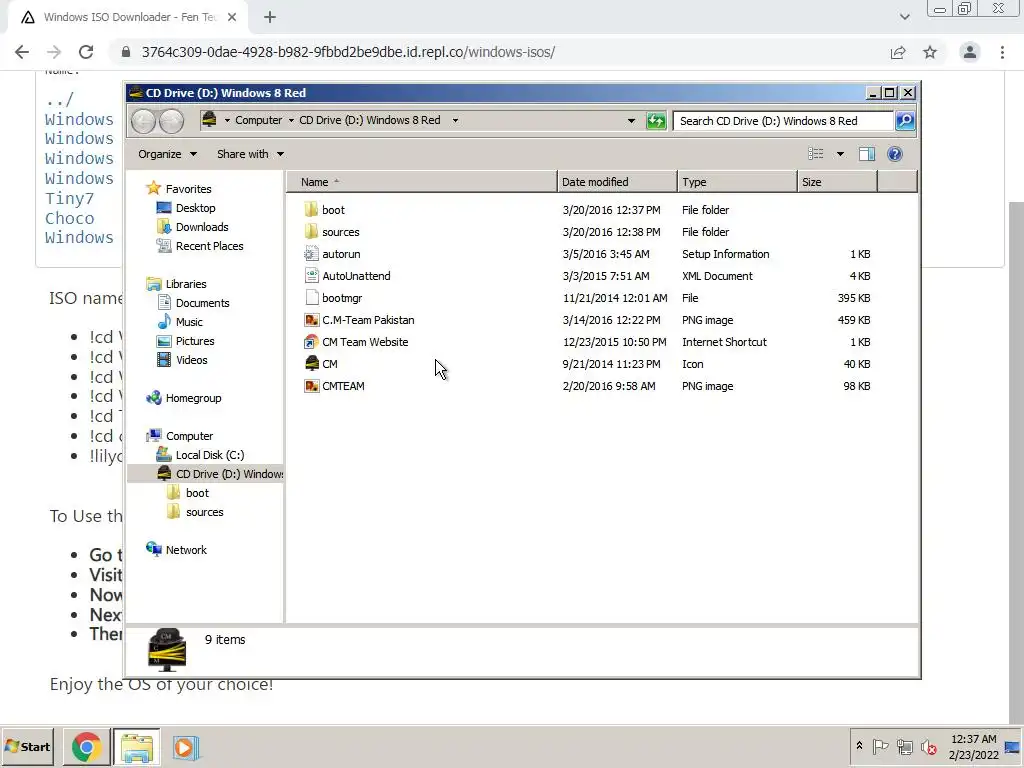Select the C.M-Team Pakistan image icon
The height and width of the screenshot is (768, 1024).
pyautogui.click(x=312, y=320)
